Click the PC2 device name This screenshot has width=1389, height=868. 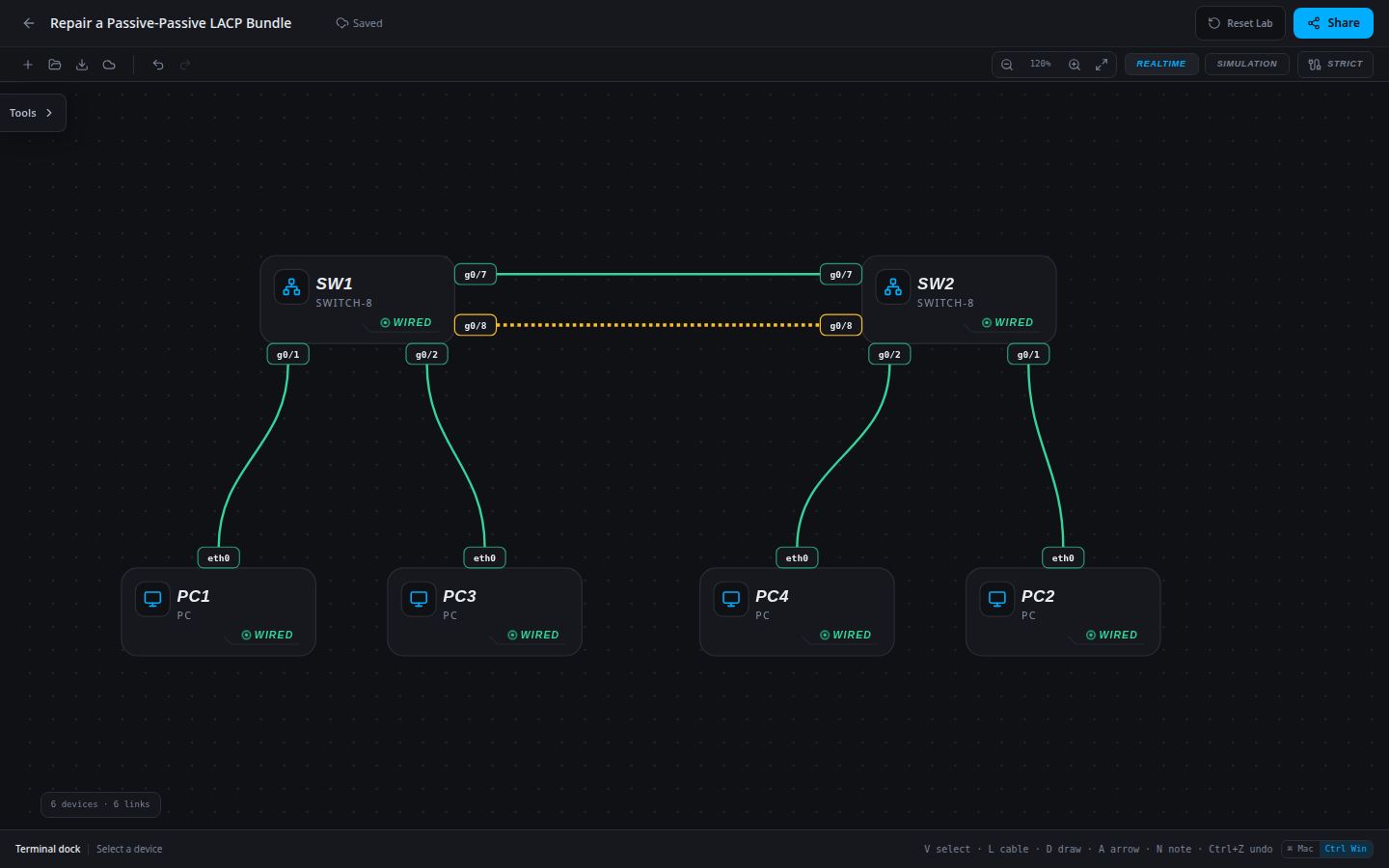(x=1038, y=596)
